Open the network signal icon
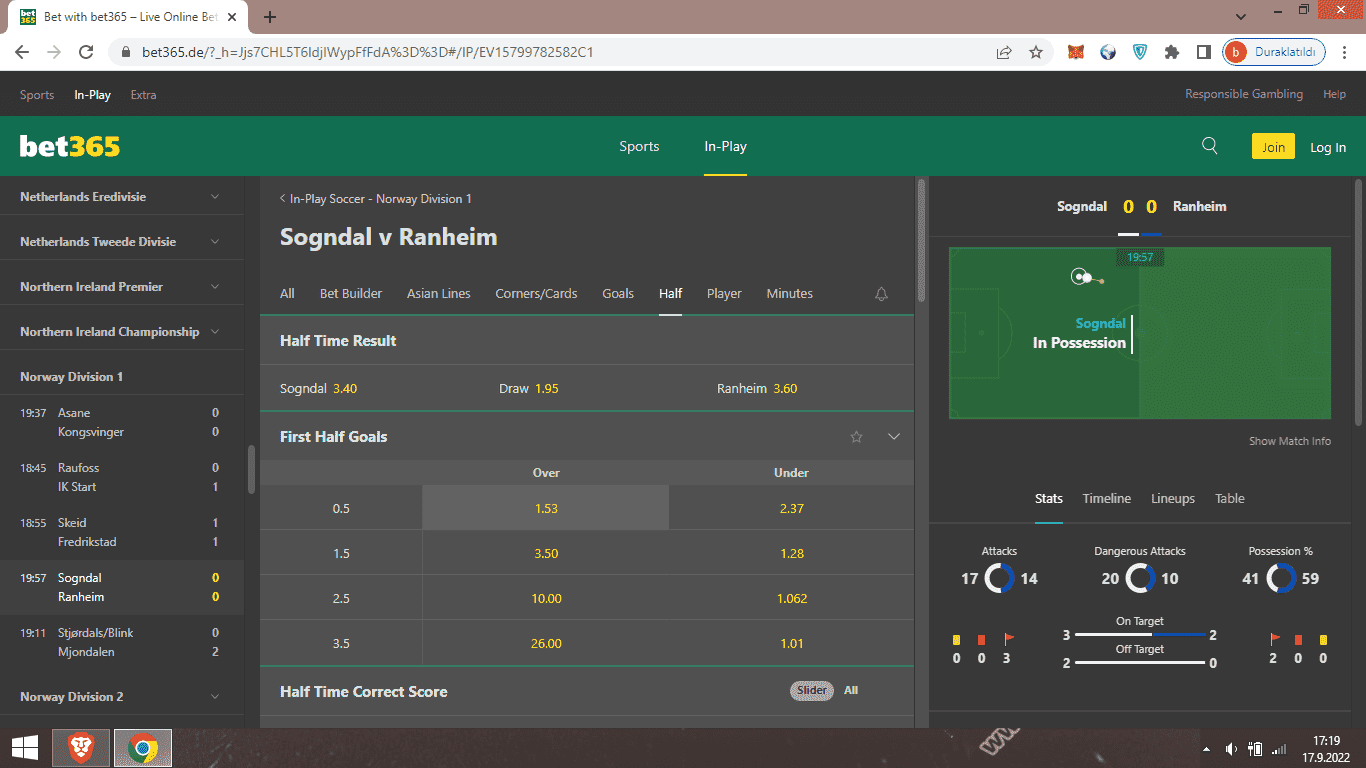 [1280, 748]
